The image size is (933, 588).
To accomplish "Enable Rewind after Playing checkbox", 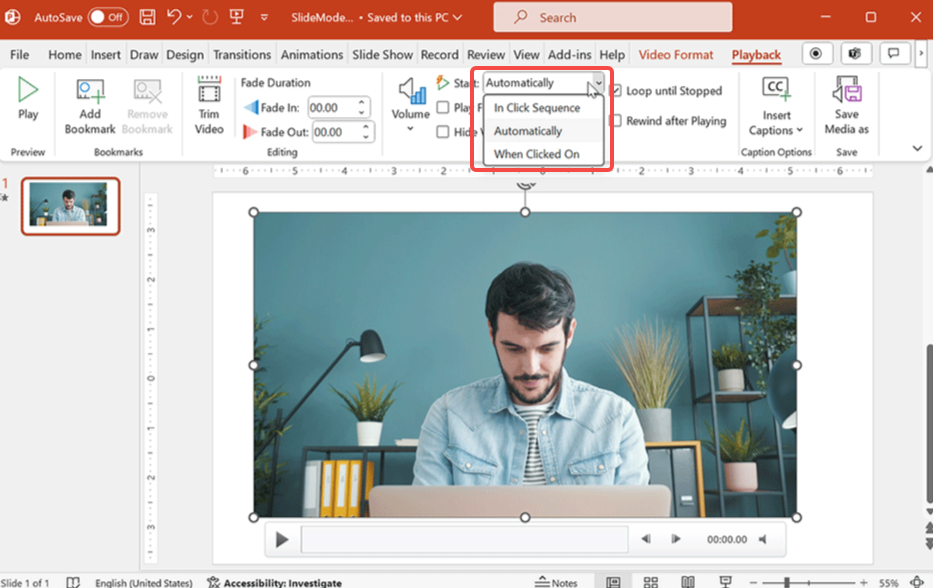I will (x=617, y=121).
